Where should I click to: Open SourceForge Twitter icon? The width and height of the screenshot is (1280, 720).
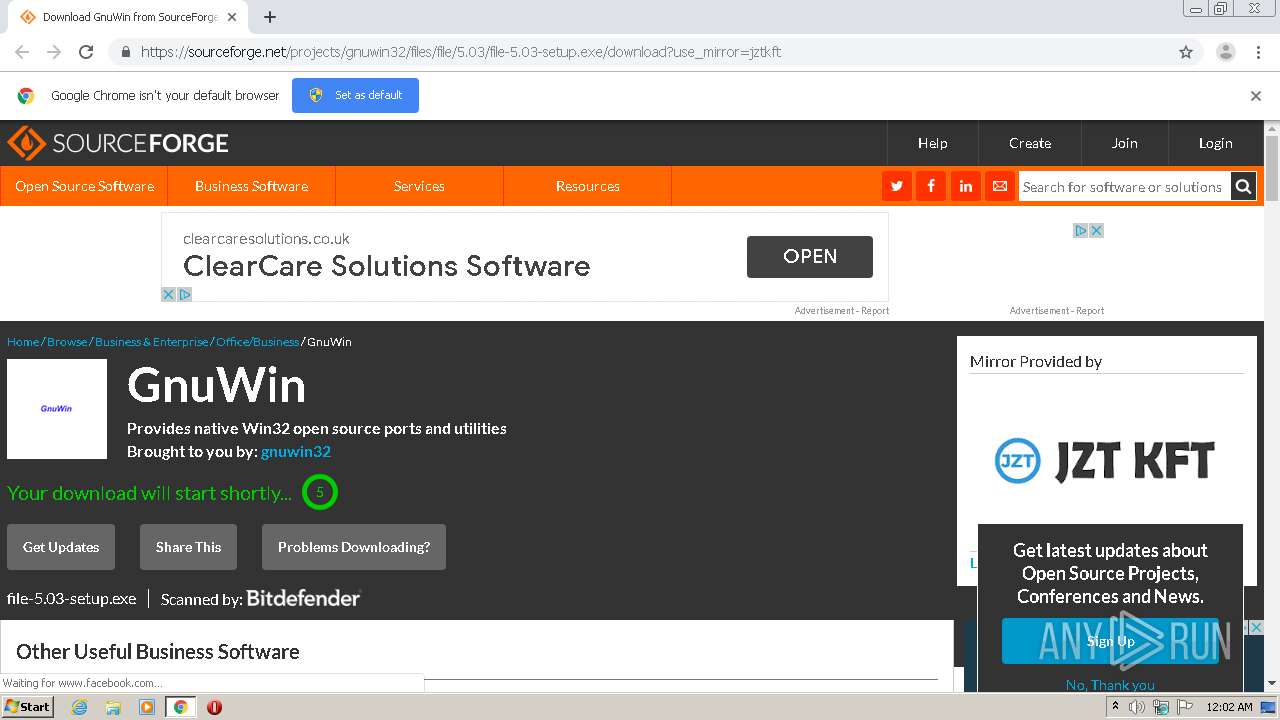pyautogui.click(x=897, y=186)
